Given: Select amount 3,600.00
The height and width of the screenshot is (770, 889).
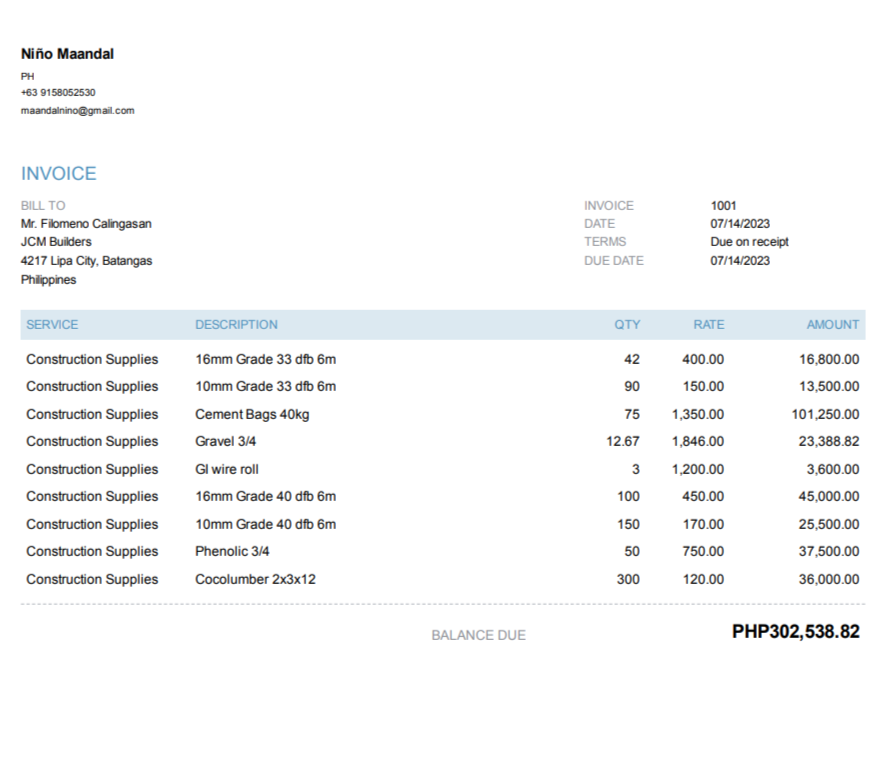Looking at the screenshot, I should click(x=833, y=469).
